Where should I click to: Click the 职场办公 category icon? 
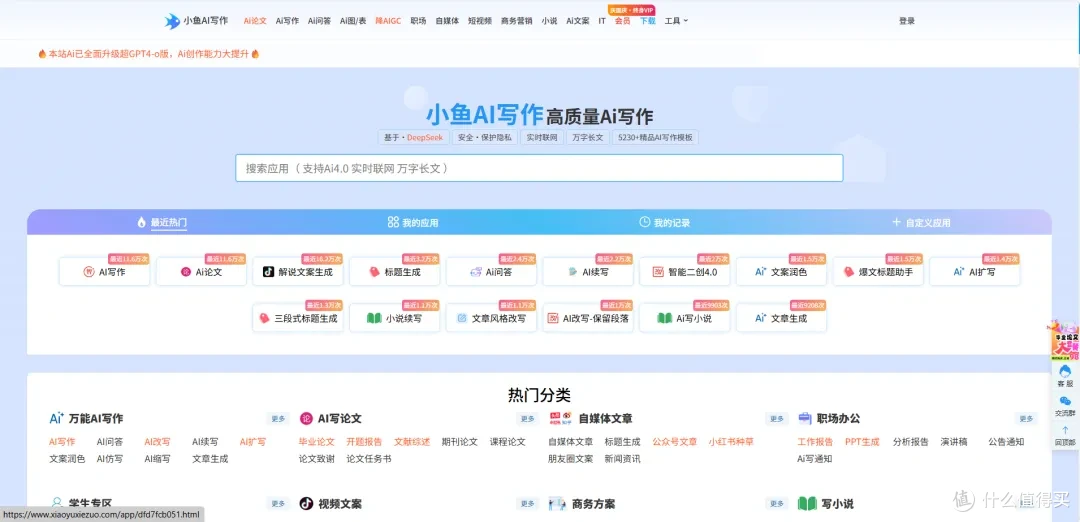(804, 418)
